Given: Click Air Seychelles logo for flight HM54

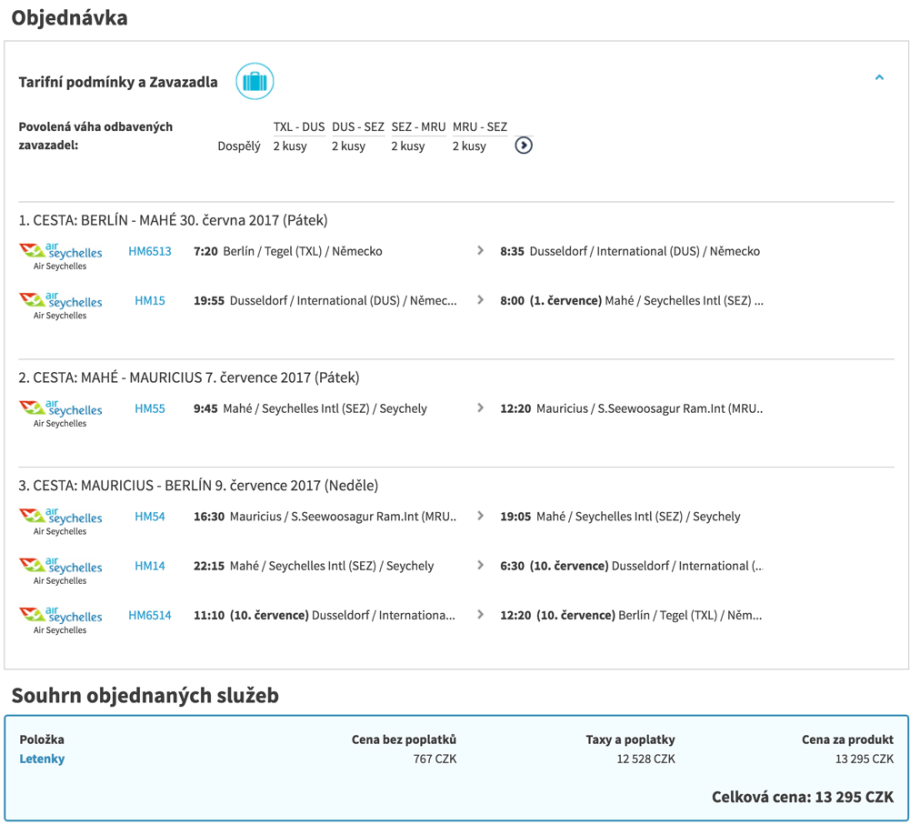Looking at the screenshot, I should point(61,521).
